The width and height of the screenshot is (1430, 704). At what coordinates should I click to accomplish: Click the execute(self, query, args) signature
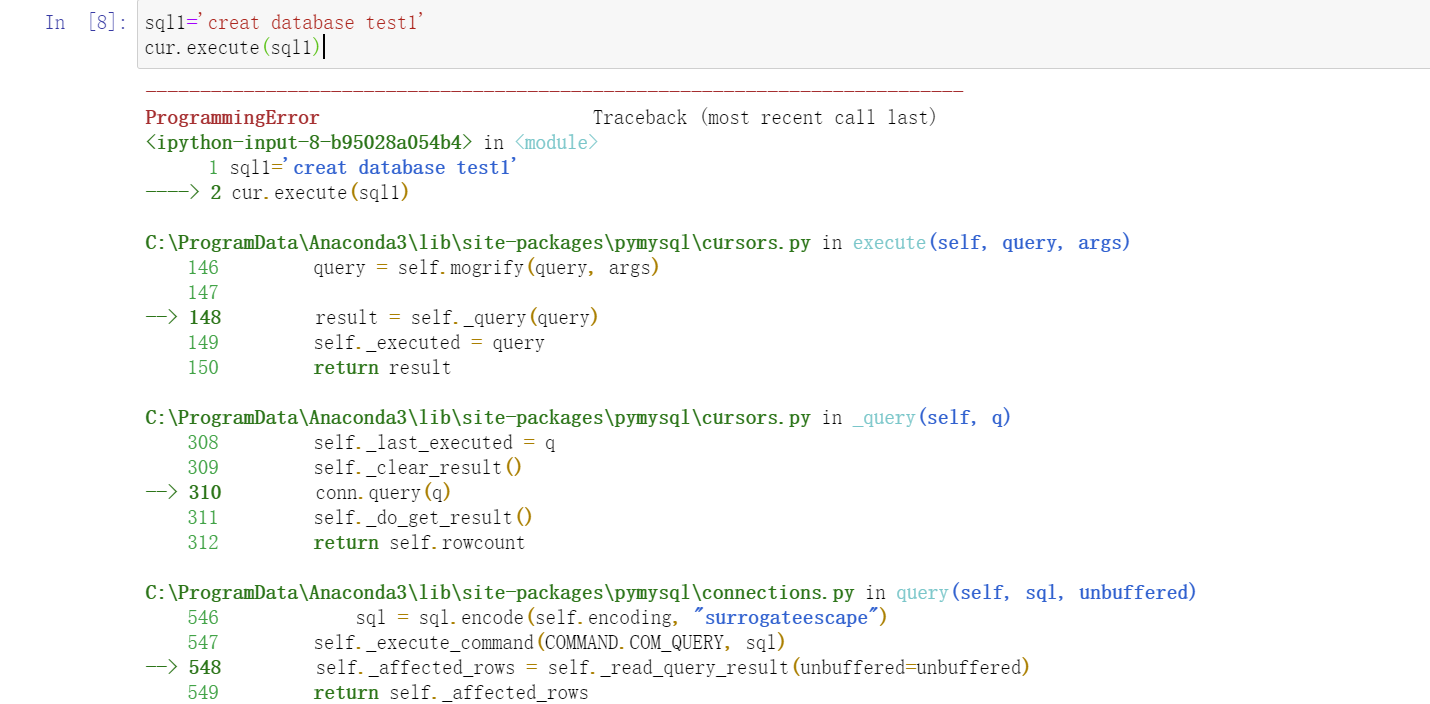(x=992, y=243)
